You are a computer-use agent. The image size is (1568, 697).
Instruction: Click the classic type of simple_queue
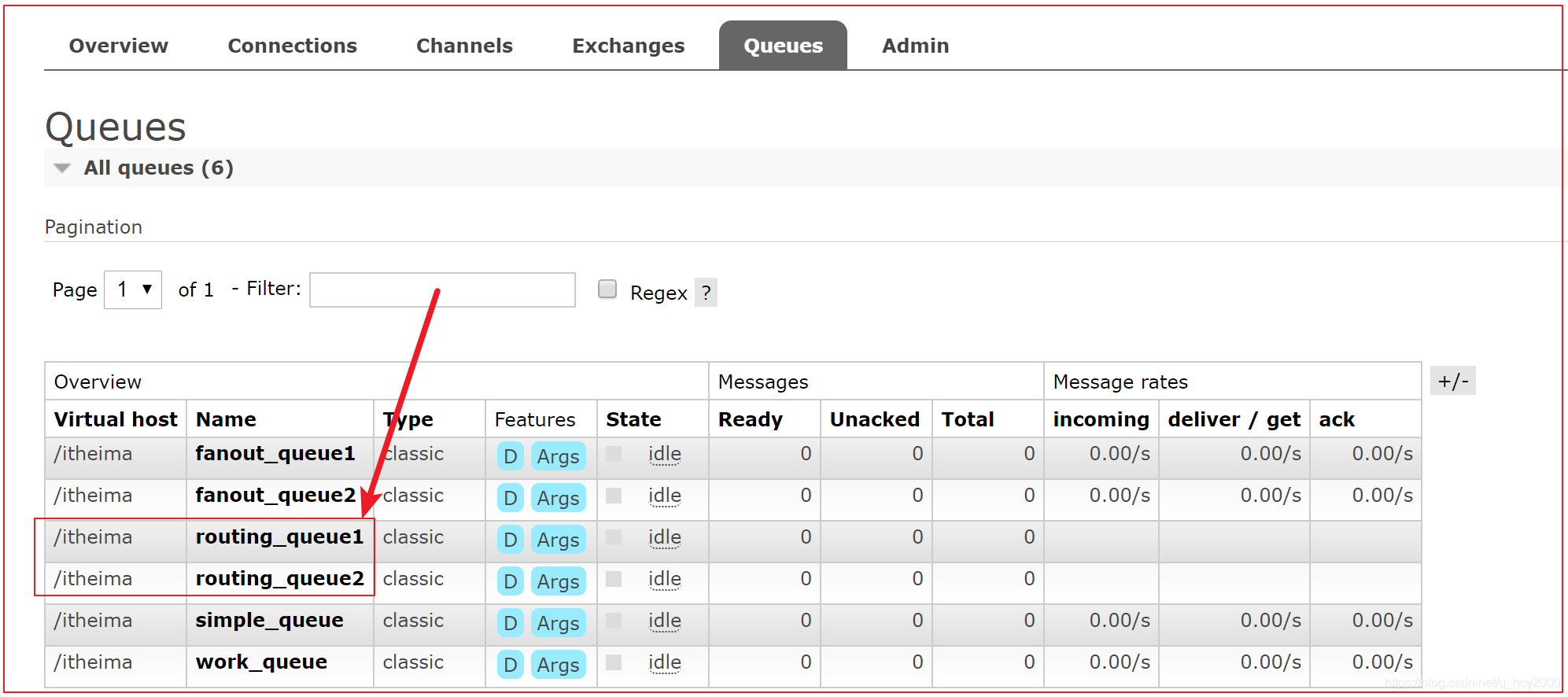pos(413,621)
